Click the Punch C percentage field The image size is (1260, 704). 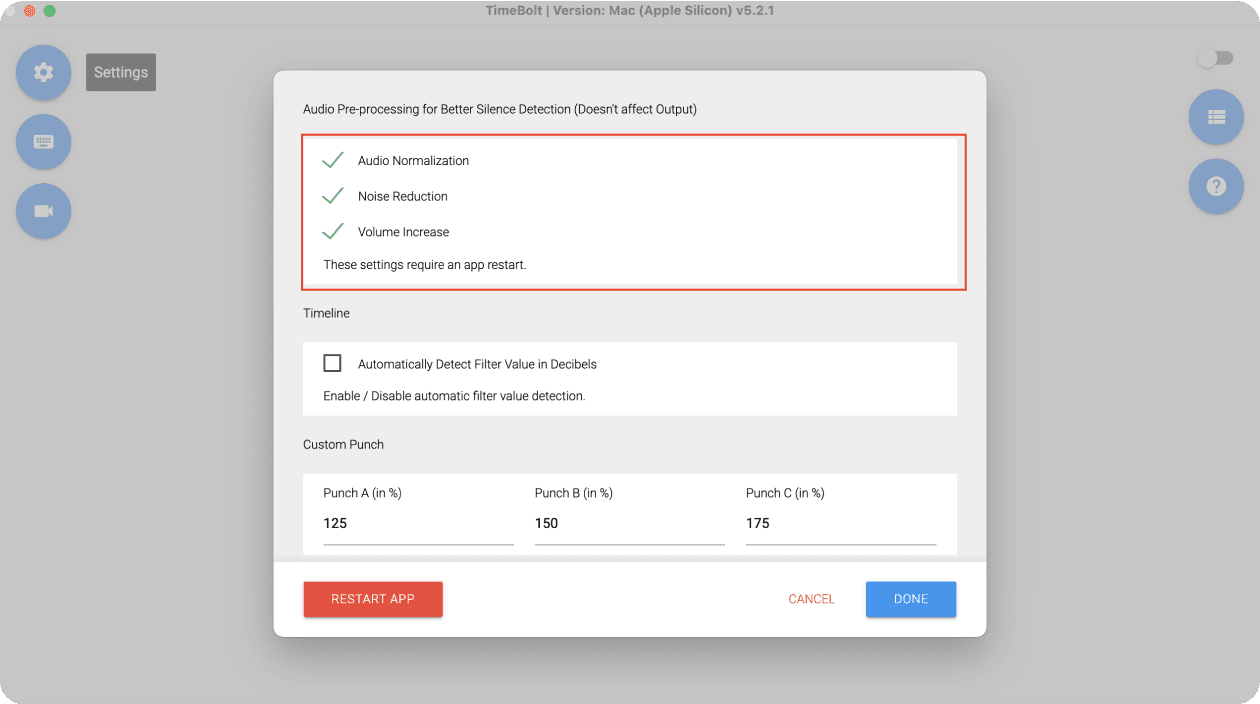pyautogui.click(x=841, y=523)
